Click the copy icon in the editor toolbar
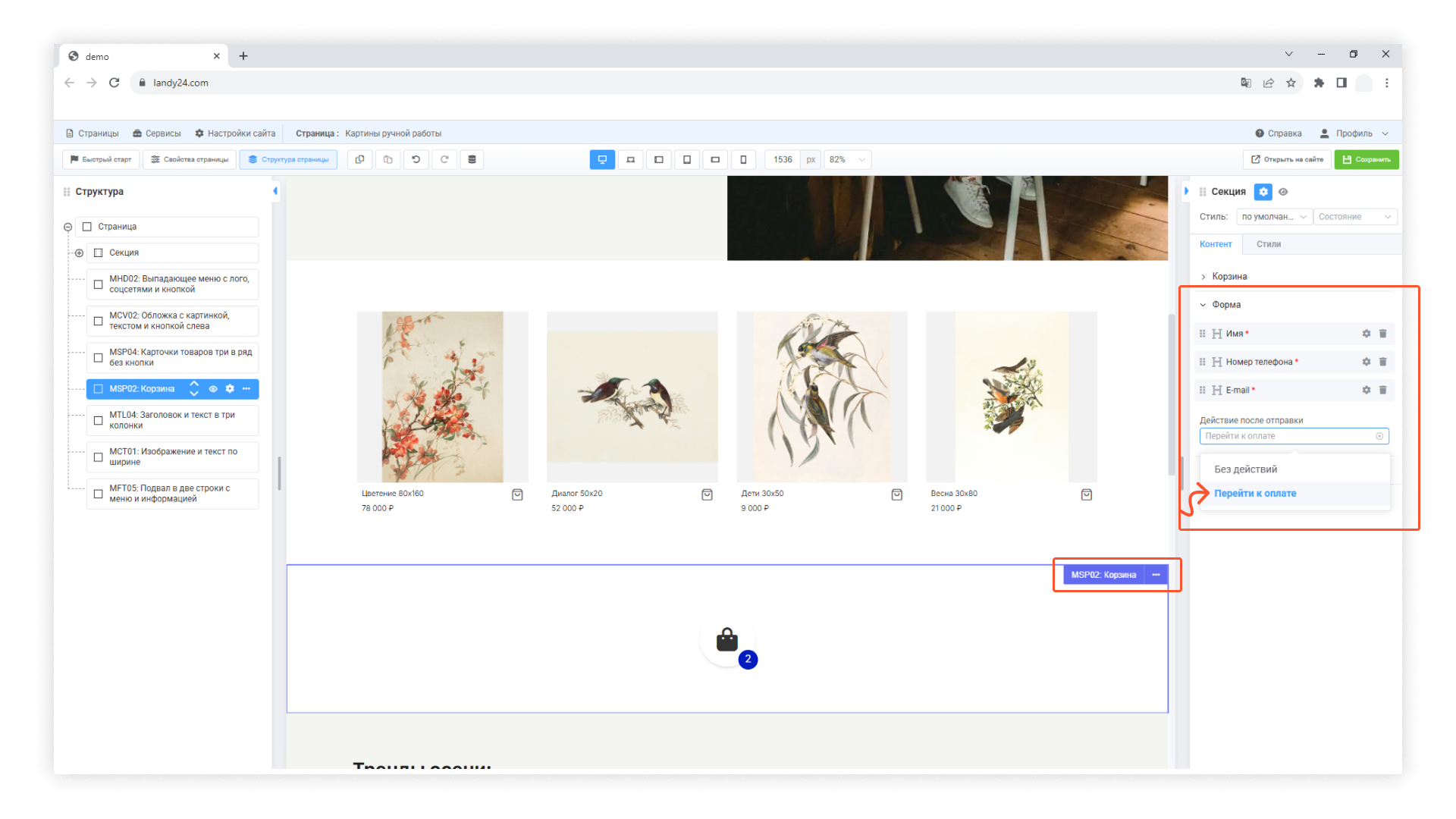The image size is (1456, 819). coord(360,159)
